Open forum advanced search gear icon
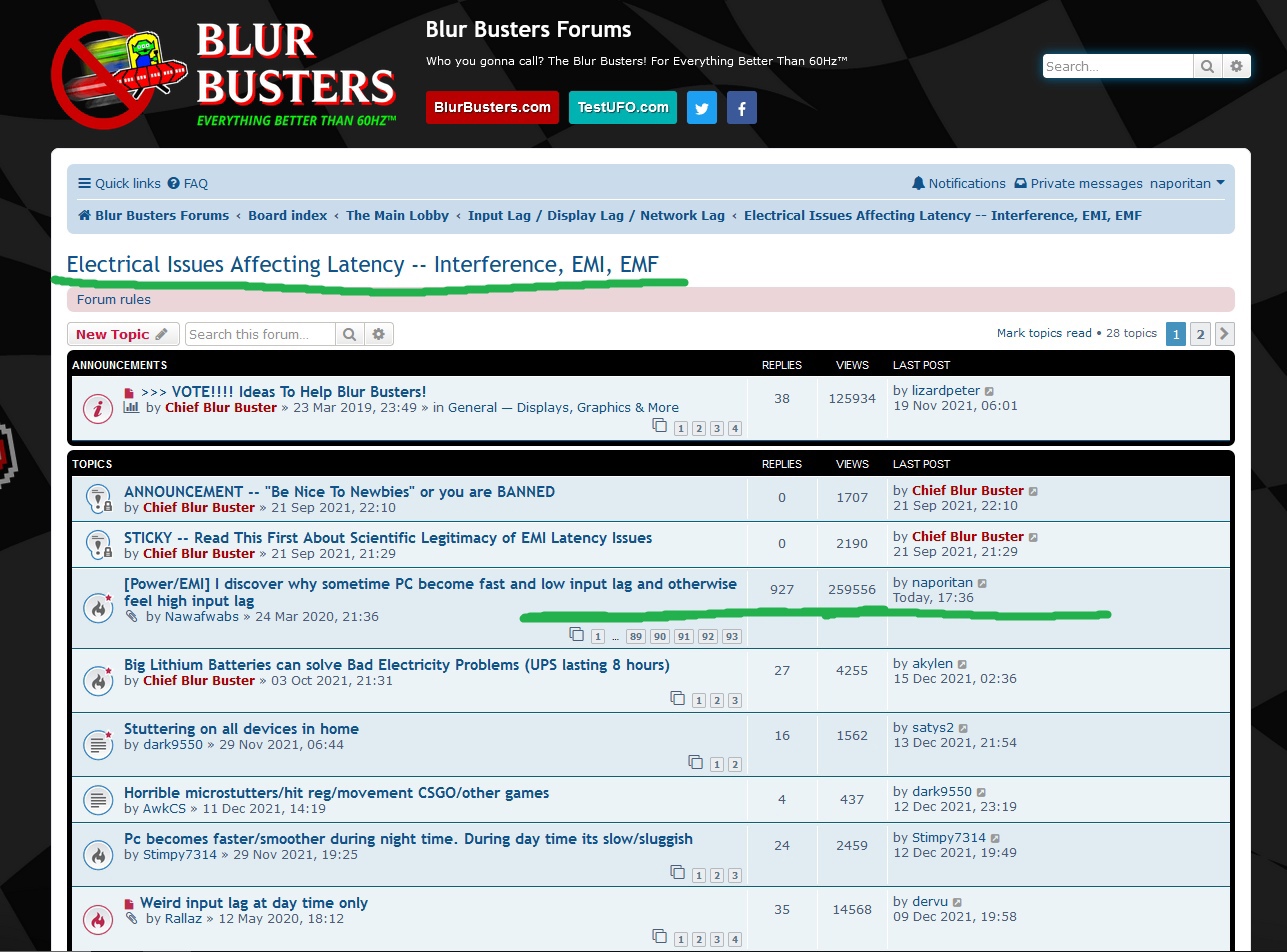Screen dimensions: 1287x952 coord(379,334)
